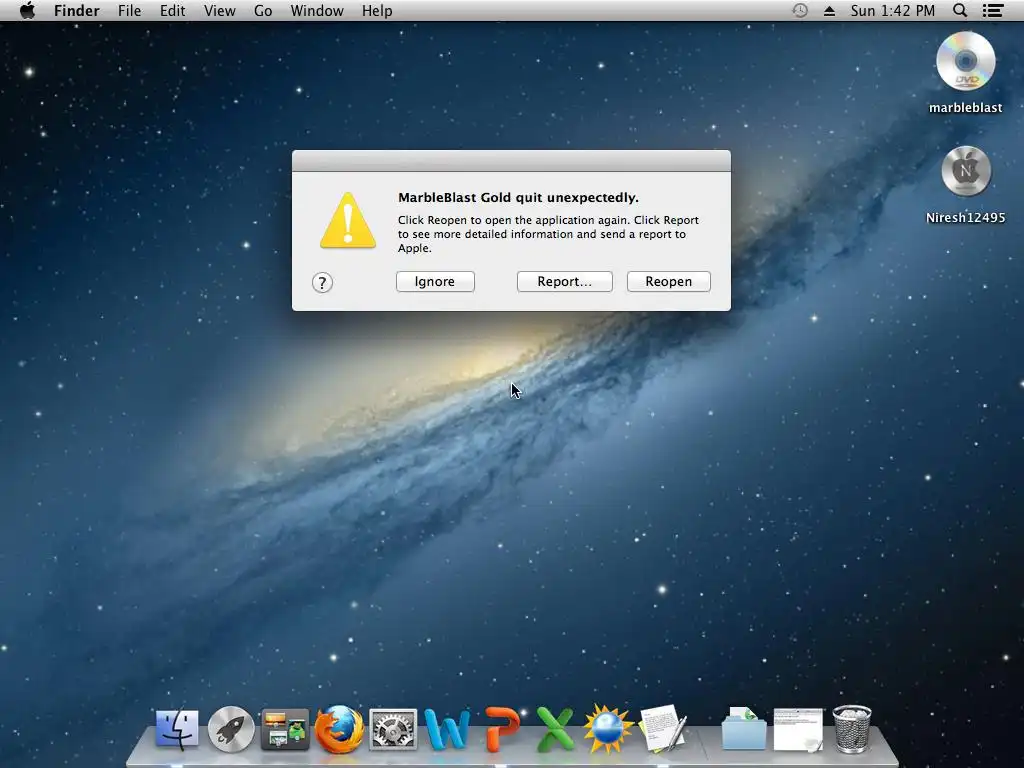Open the Go menu
The height and width of the screenshot is (768, 1024).
click(x=263, y=10)
